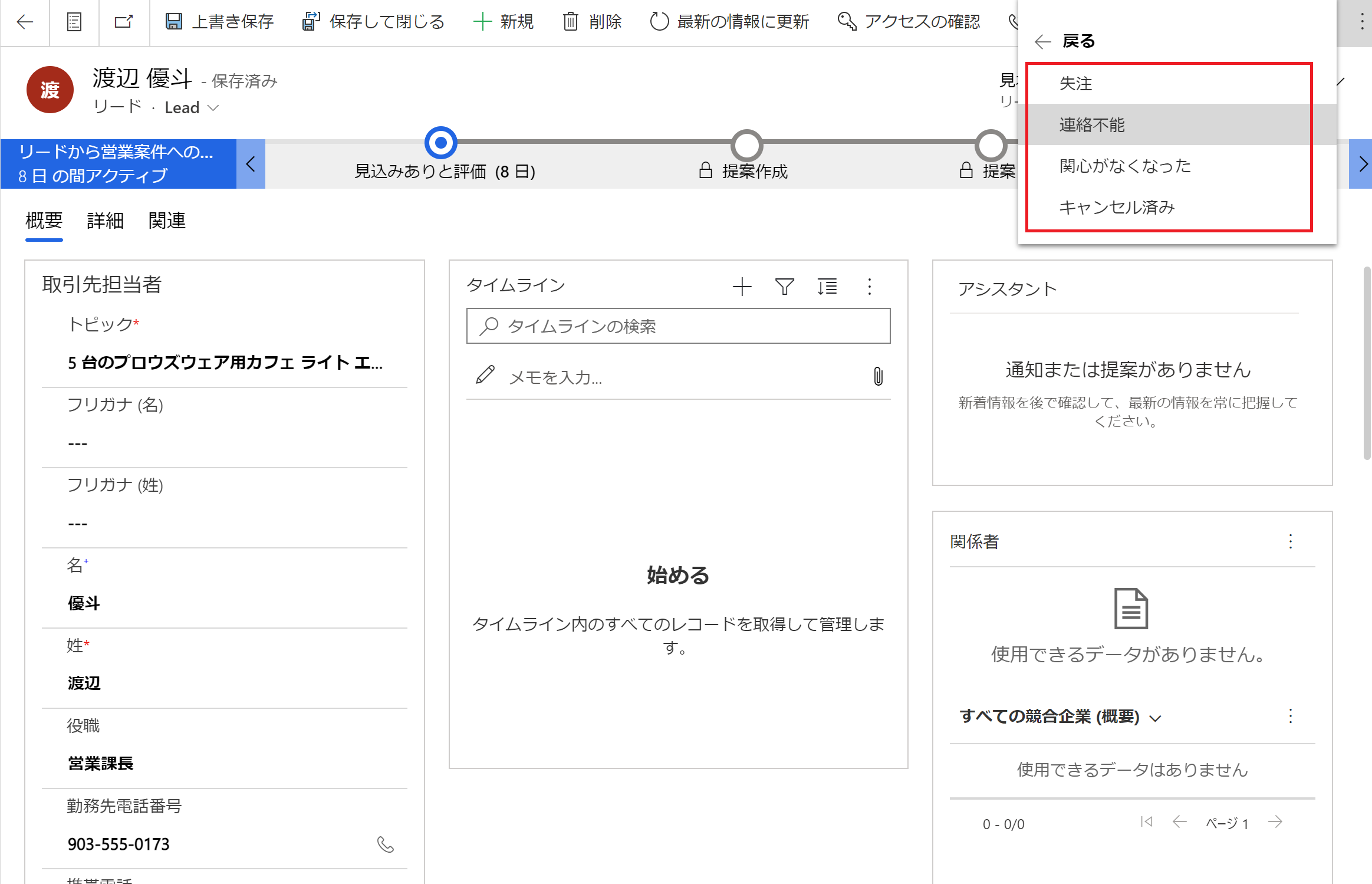Click タイムラインの検索 search field
Screen dimensions: 1372x884
coord(679,326)
